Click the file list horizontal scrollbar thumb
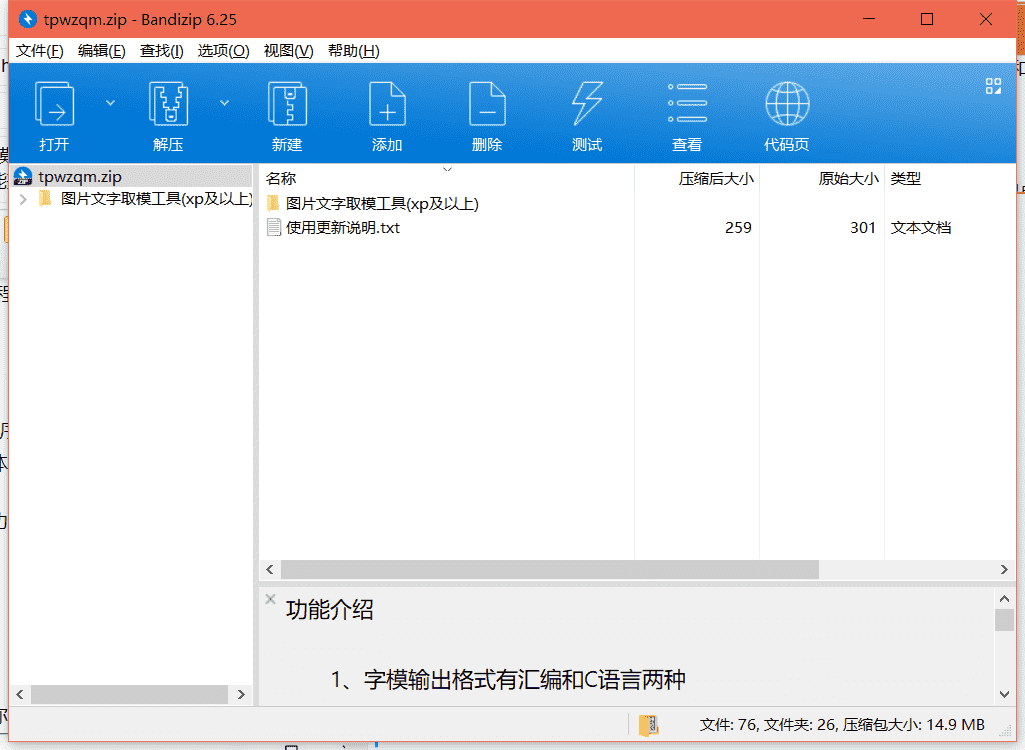The height and width of the screenshot is (750, 1025). tap(550, 570)
